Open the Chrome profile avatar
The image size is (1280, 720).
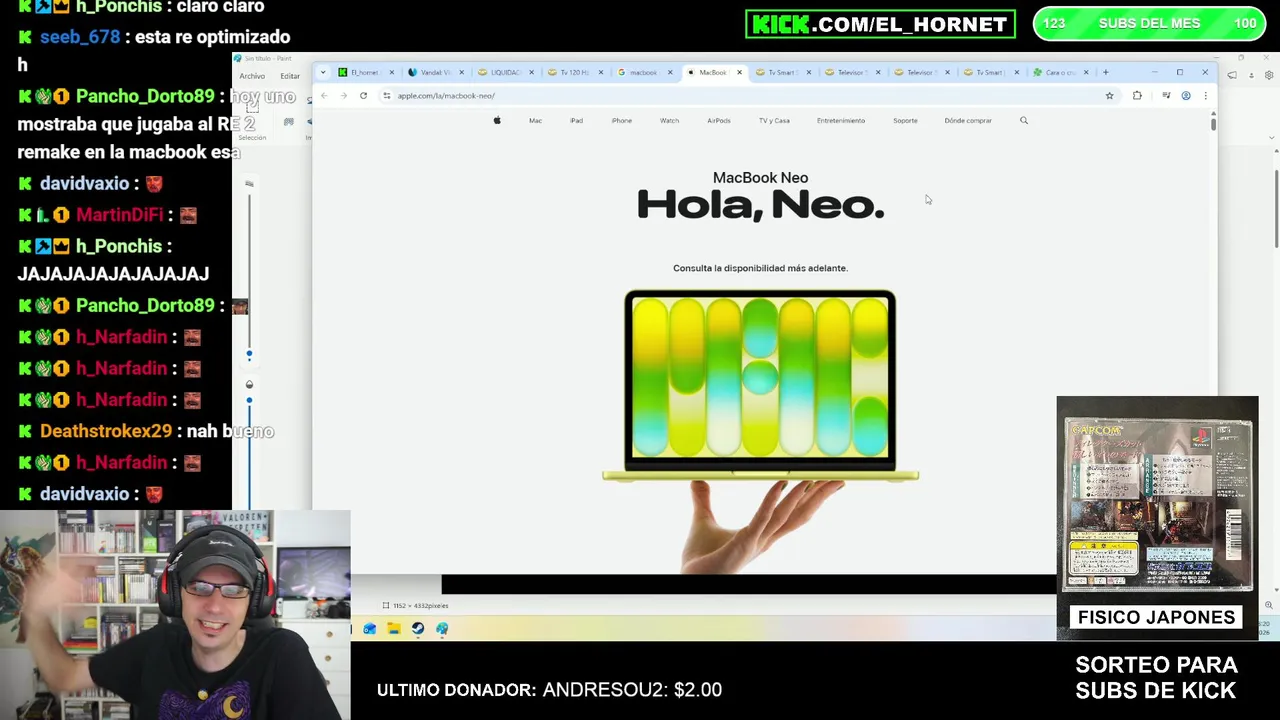[x=1186, y=96]
